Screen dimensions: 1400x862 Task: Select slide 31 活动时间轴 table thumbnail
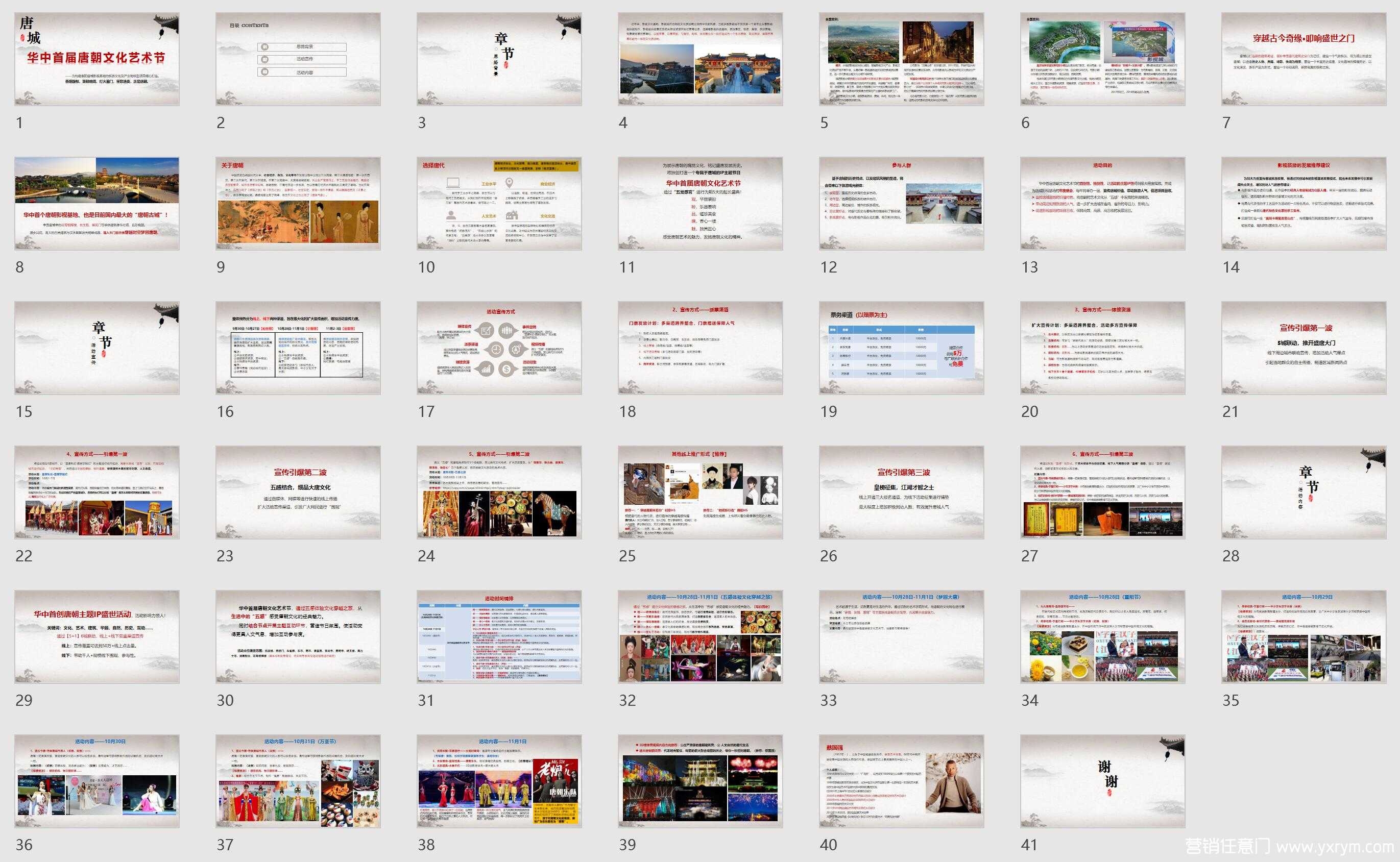(499, 637)
